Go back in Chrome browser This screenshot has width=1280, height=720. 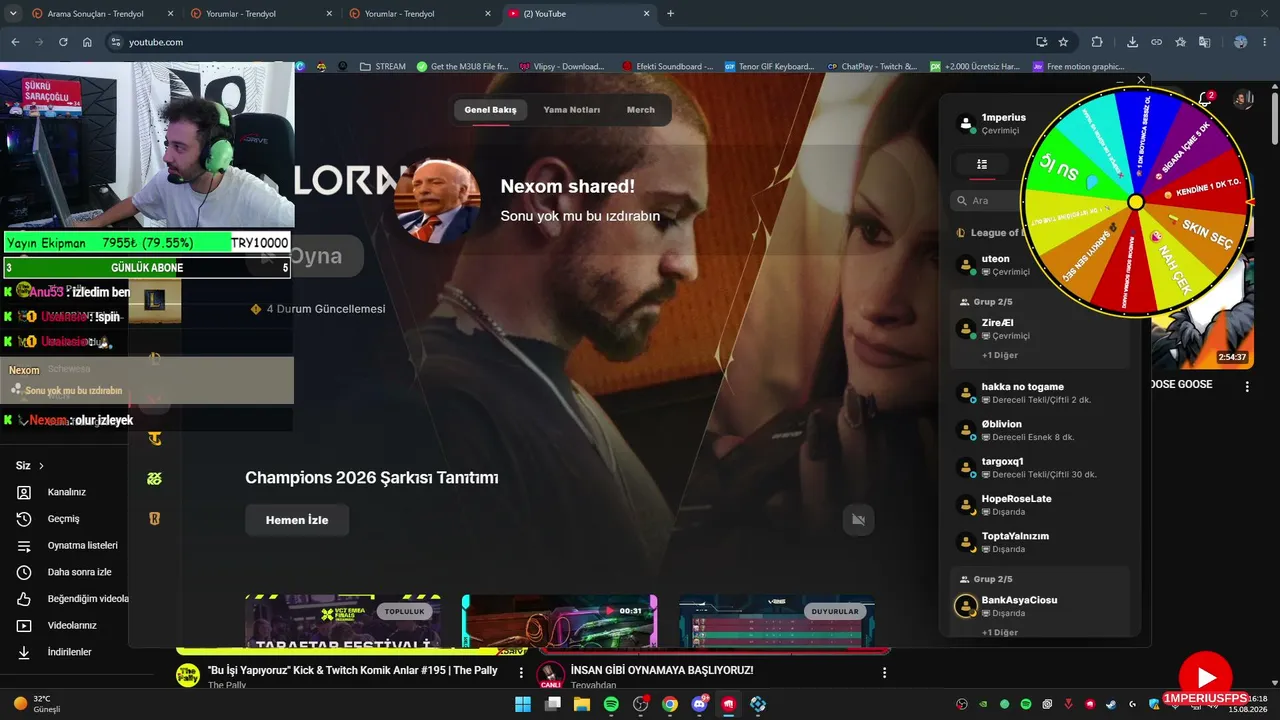[15, 42]
